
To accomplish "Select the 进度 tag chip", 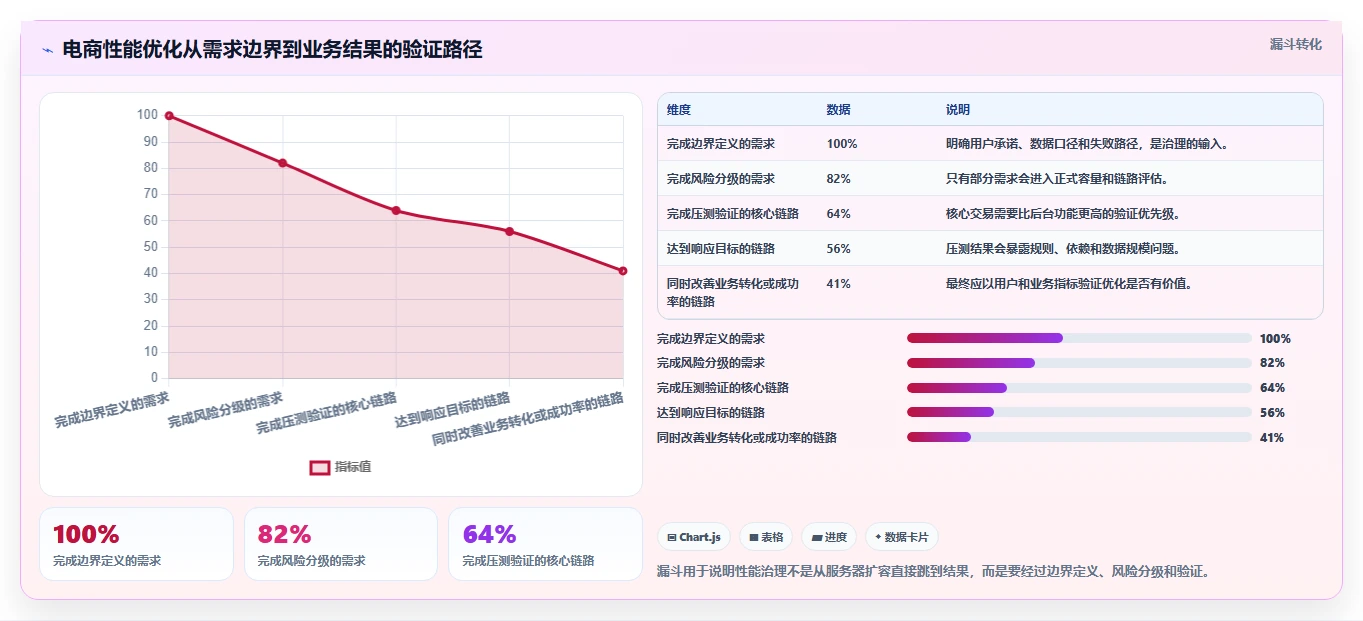I will [829, 537].
